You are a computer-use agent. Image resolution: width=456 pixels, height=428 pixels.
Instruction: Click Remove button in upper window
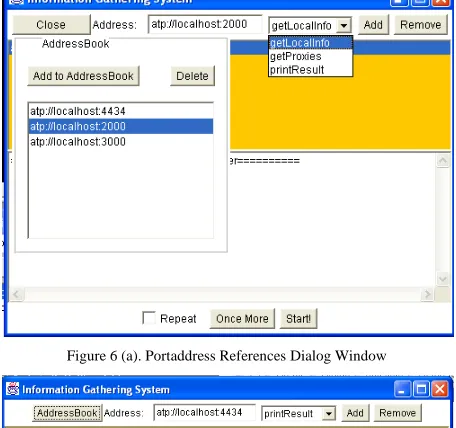point(421,25)
